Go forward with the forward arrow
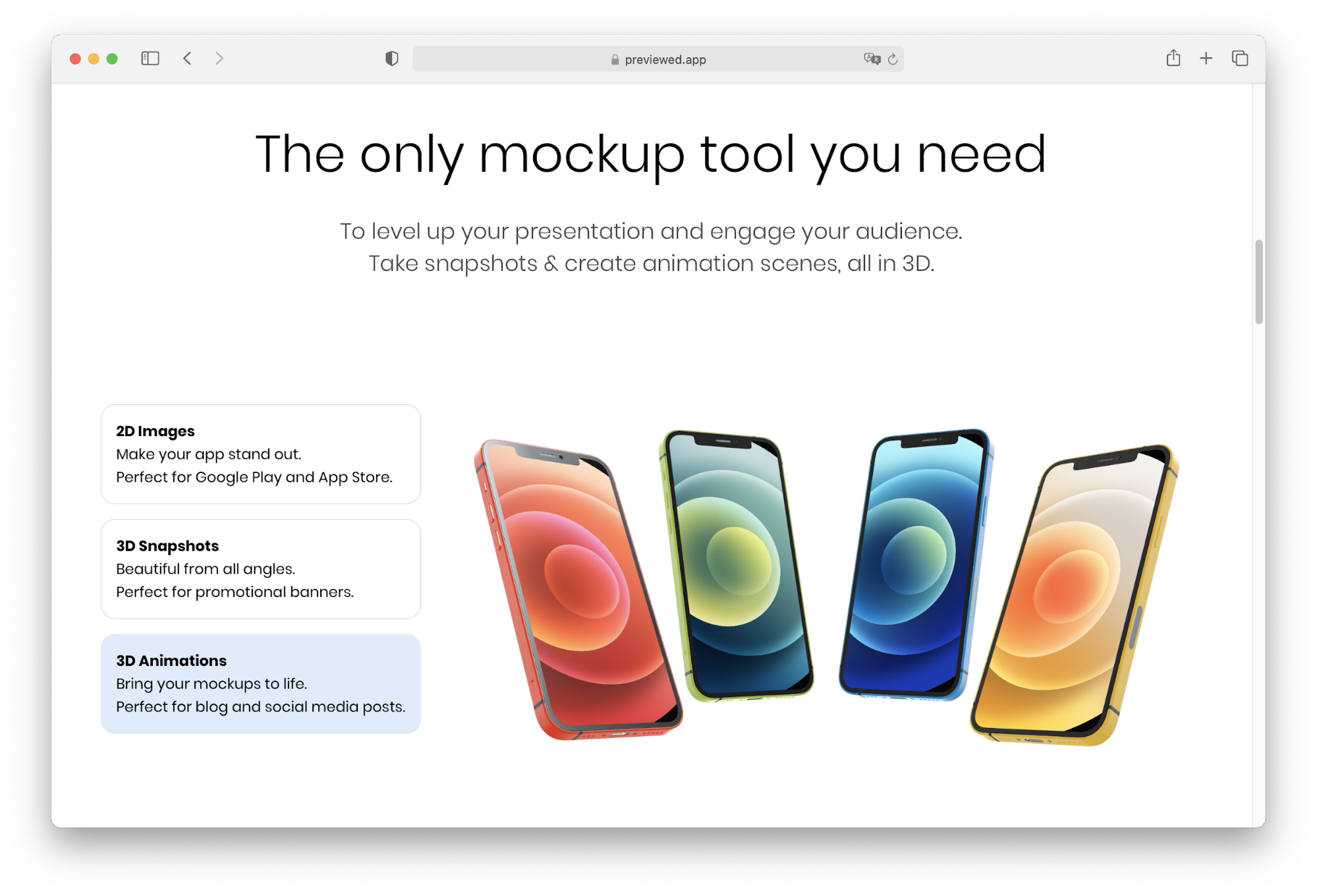1317x896 pixels. pyautogui.click(x=219, y=59)
